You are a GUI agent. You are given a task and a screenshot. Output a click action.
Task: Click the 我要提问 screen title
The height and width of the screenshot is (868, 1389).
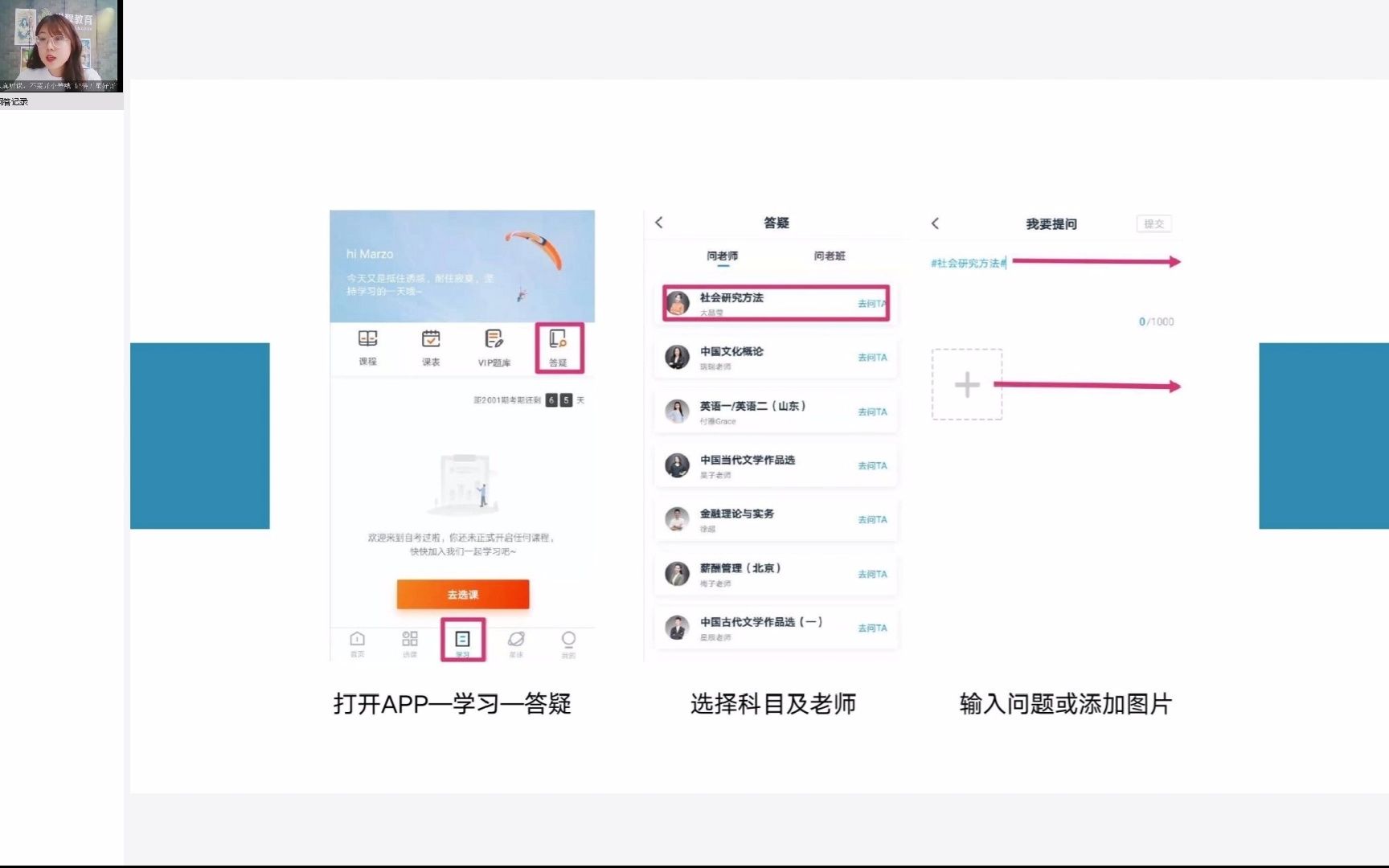coord(1051,224)
